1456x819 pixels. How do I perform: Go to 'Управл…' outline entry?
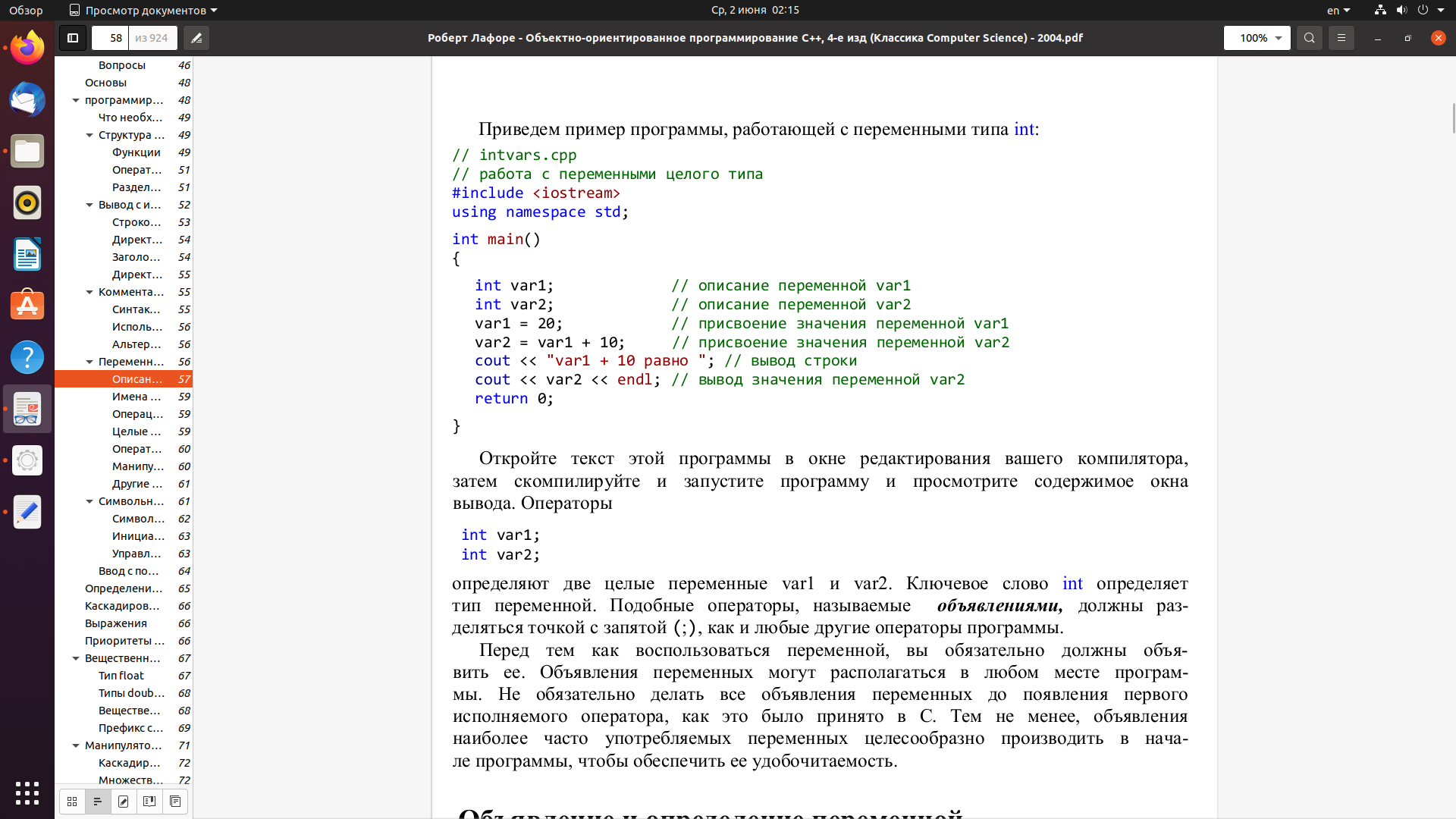(x=124, y=554)
